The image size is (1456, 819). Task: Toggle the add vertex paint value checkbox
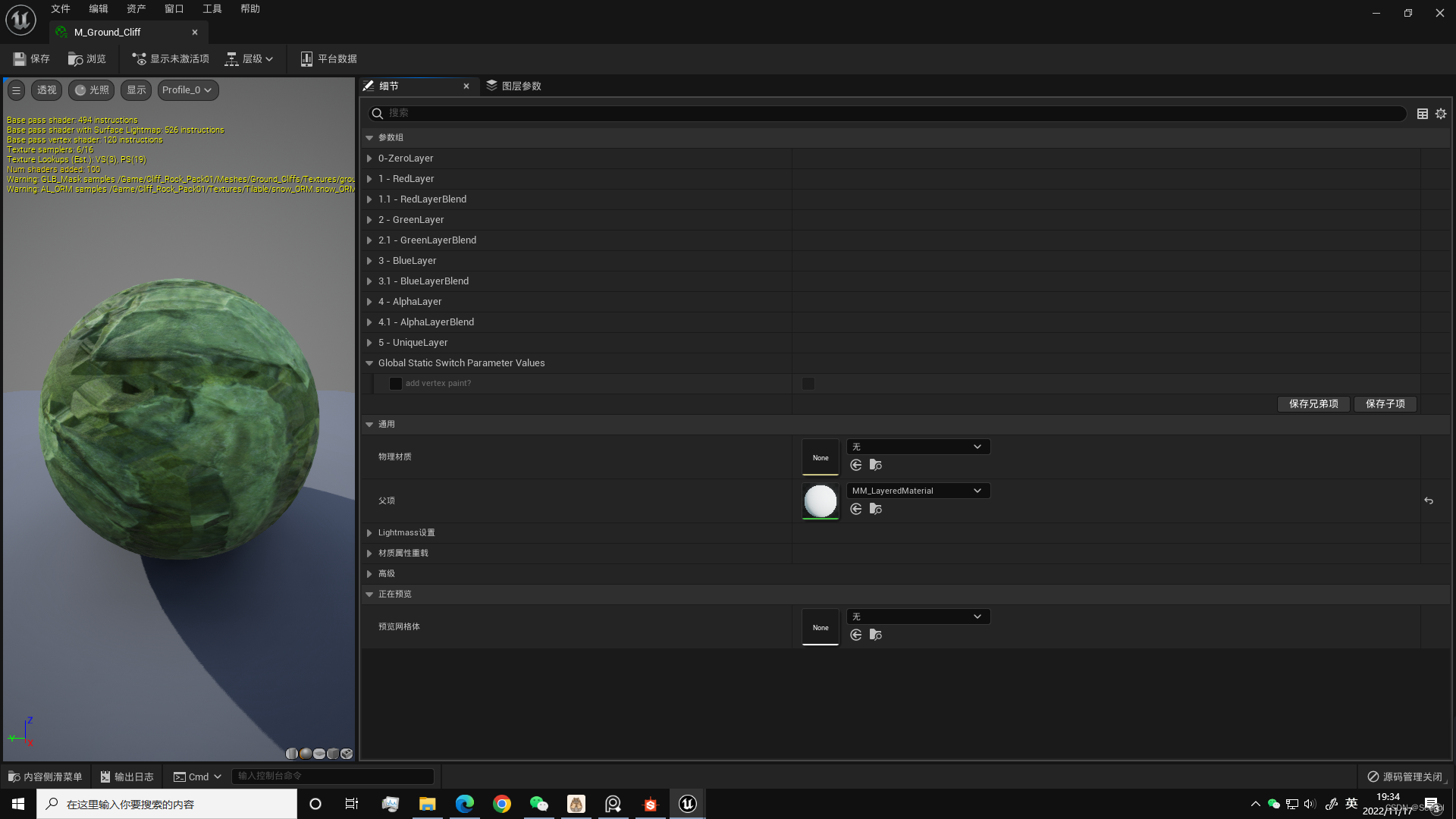coord(808,384)
